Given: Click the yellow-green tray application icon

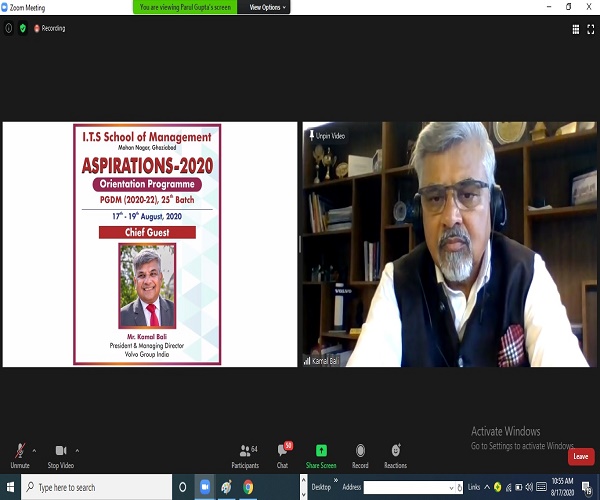Looking at the screenshot, I should (x=497, y=487).
